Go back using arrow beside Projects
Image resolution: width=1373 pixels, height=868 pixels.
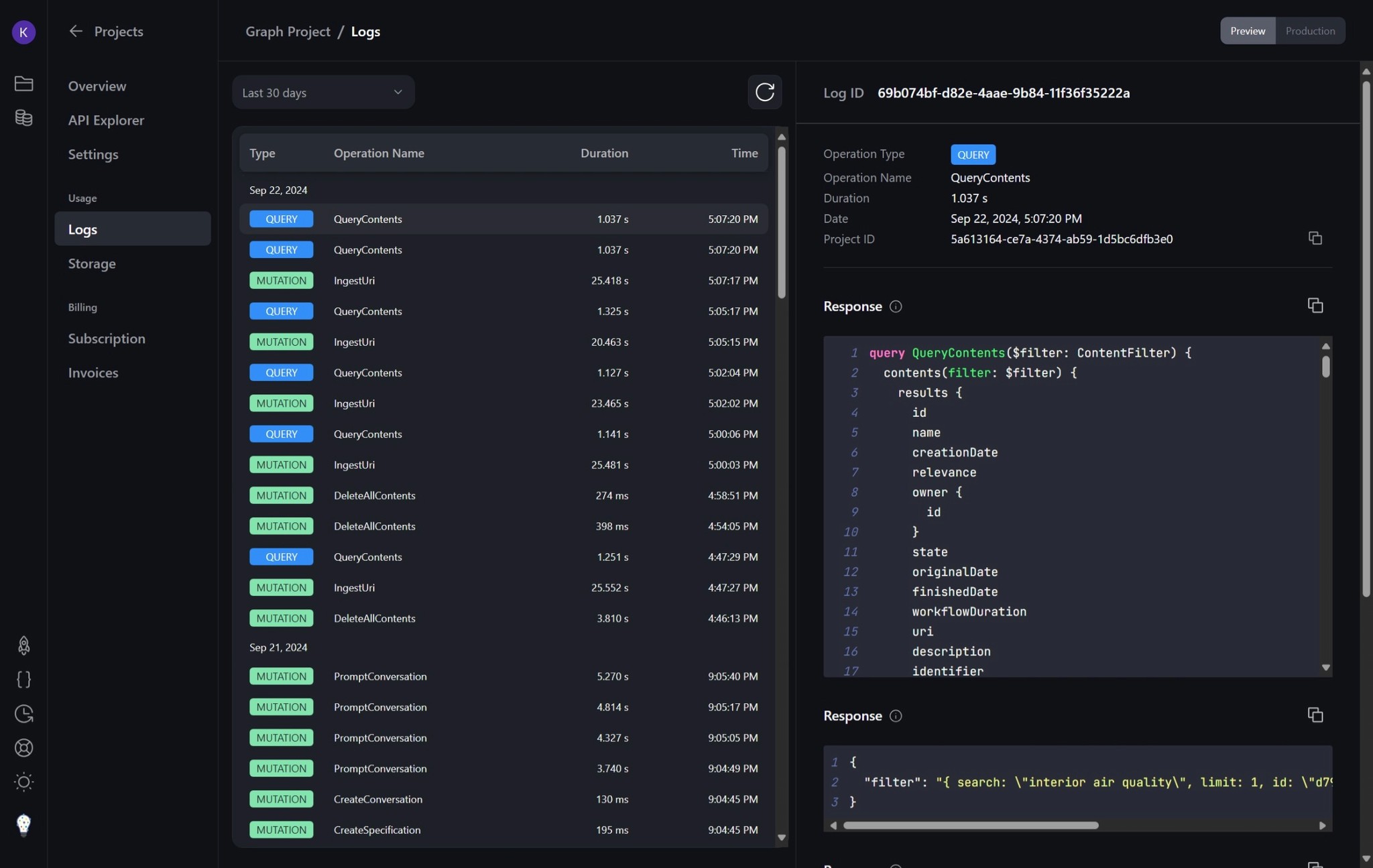click(76, 31)
